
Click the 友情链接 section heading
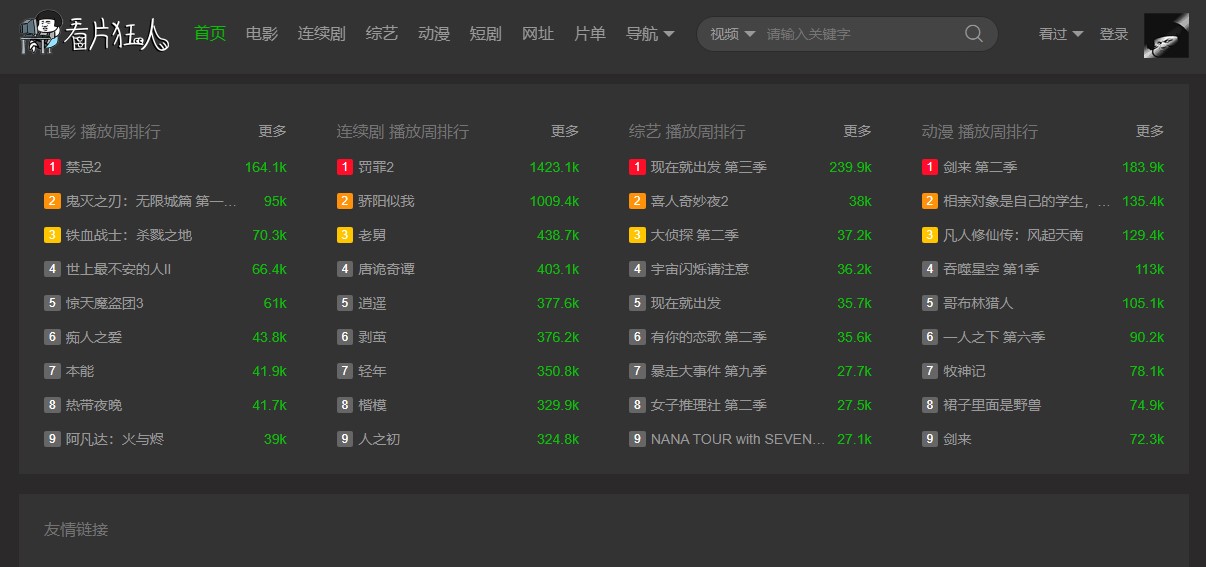click(76, 529)
